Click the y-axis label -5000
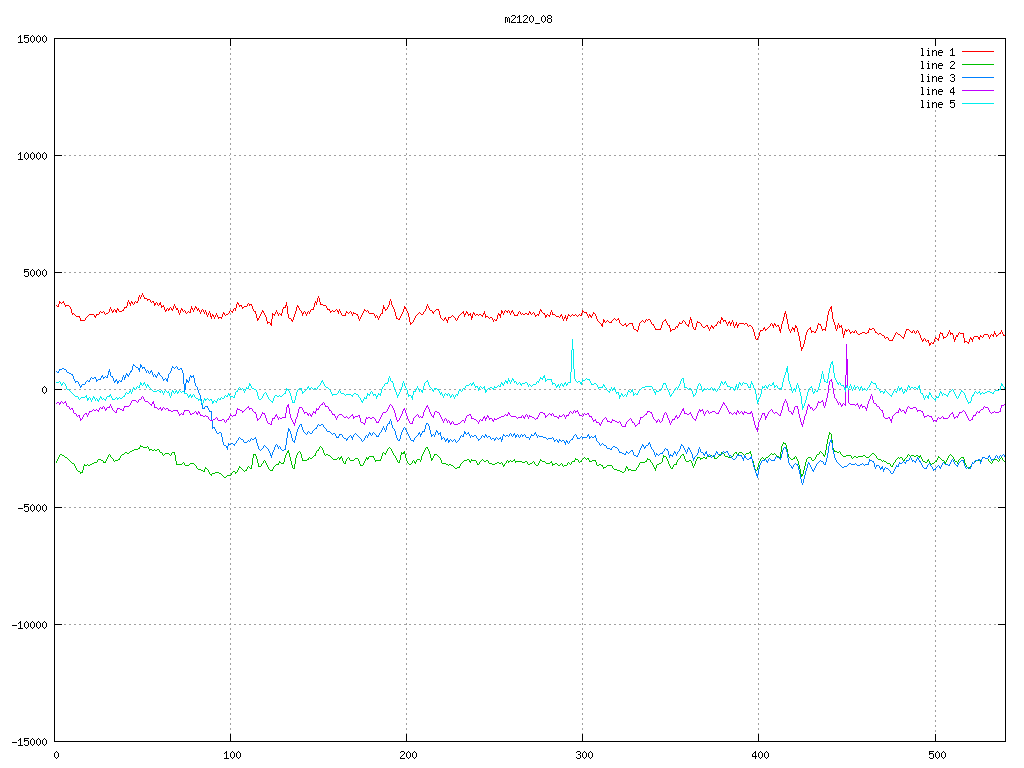This screenshot has height=768, width=1024. 32,508
